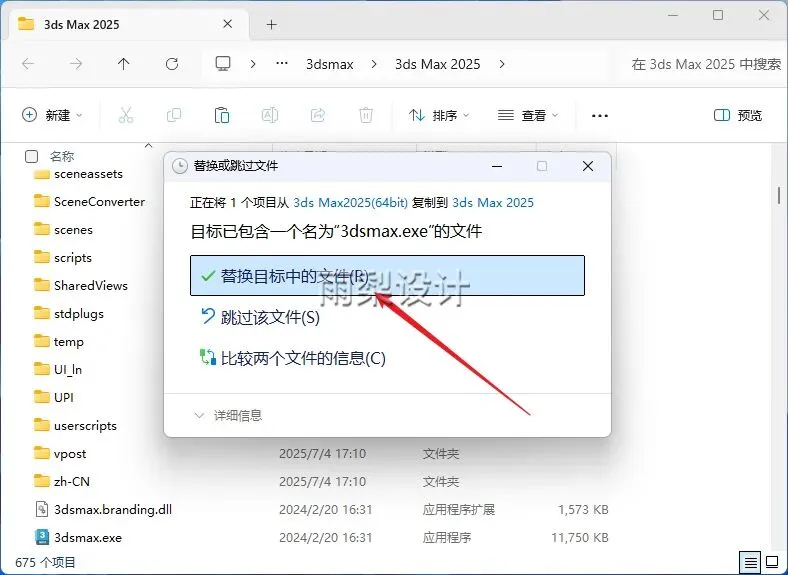
Task: Add a new tab with plus button
Action: (x=271, y=24)
